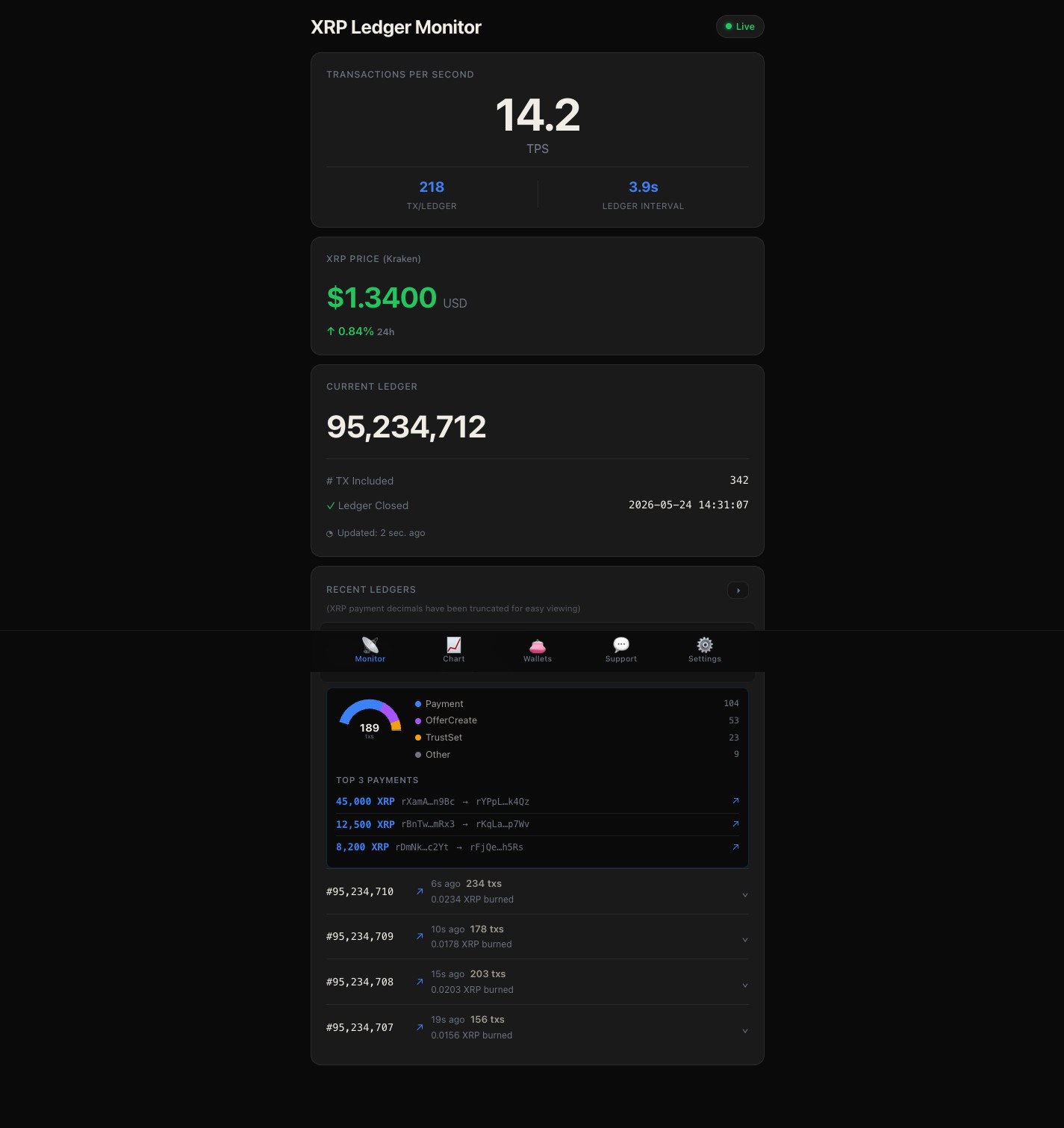1064x1128 pixels.
Task: Click the ledger number #95,234,708
Action: coord(360,982)
